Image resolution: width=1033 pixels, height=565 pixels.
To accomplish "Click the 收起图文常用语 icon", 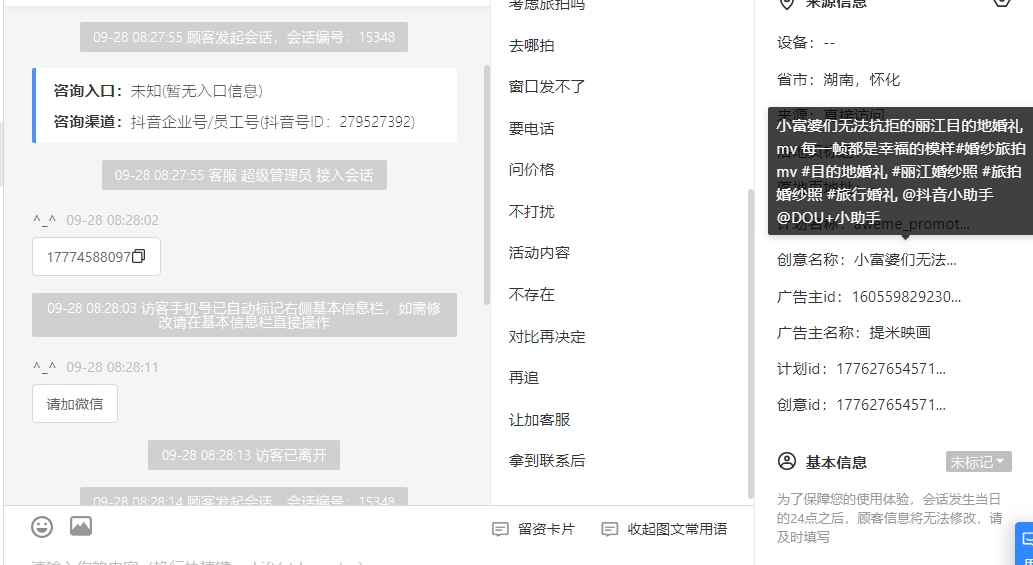I will [x=610, y=529].
